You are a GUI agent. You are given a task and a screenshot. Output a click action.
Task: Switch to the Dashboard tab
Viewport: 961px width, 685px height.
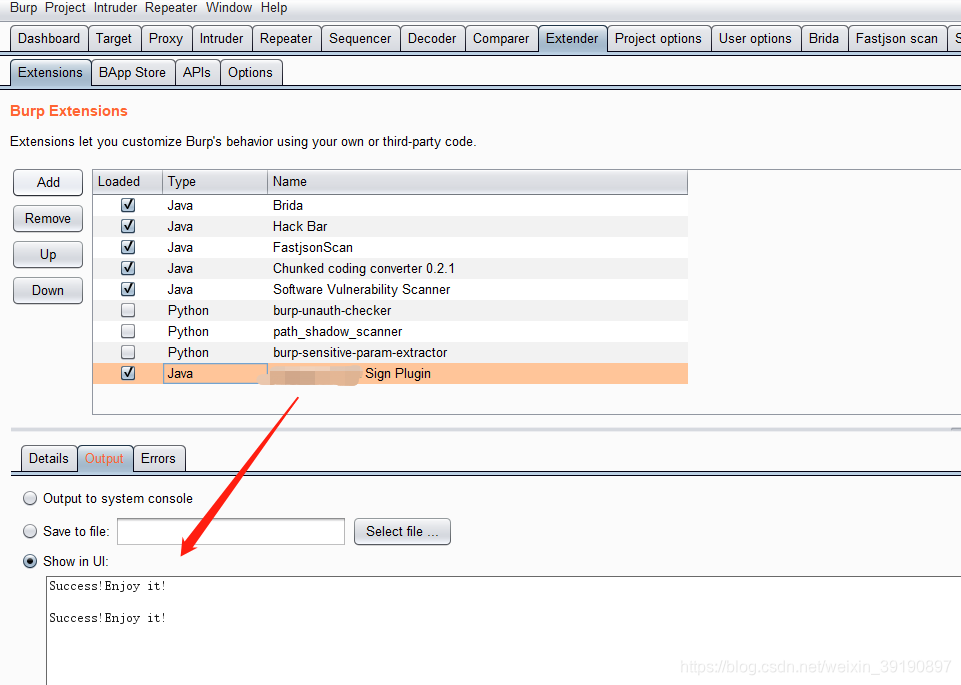click(x=49, y=39)
